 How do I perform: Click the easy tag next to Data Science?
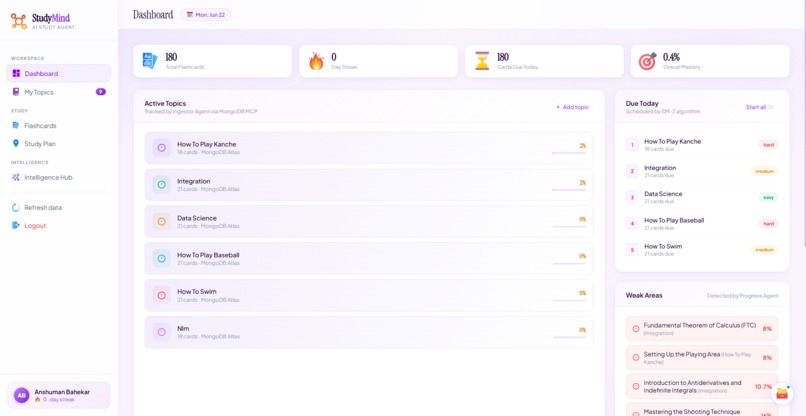(x=768, y=197)
